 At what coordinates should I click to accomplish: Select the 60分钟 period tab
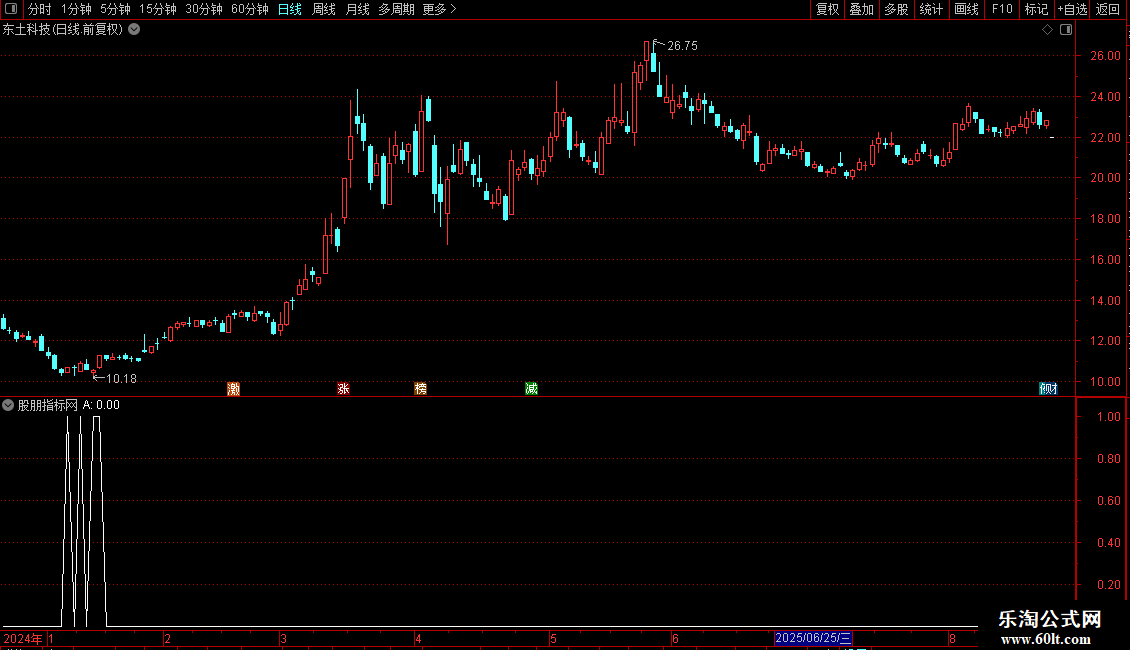[x=249, y=9]
